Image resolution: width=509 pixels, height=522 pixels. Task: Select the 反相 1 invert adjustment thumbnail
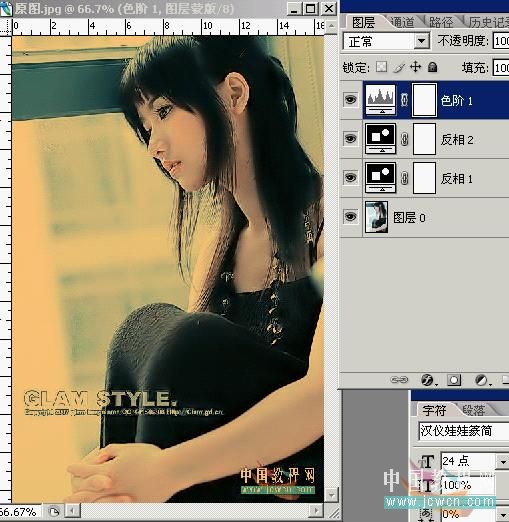point(381,178)
